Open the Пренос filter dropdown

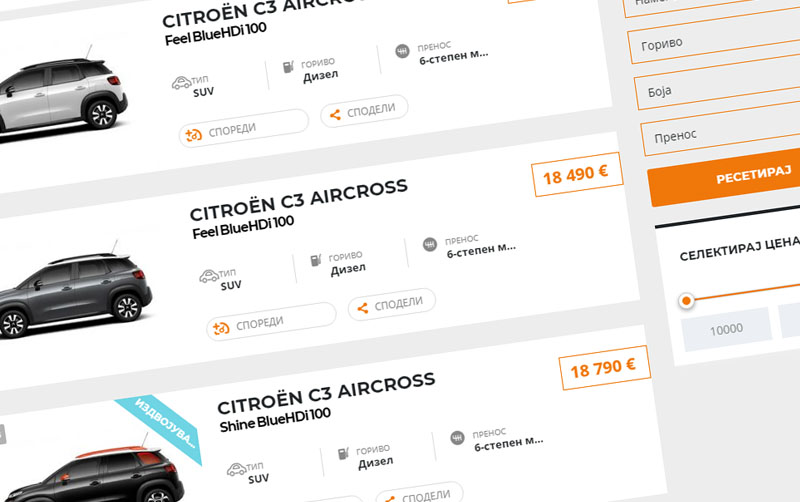[721, 131]
